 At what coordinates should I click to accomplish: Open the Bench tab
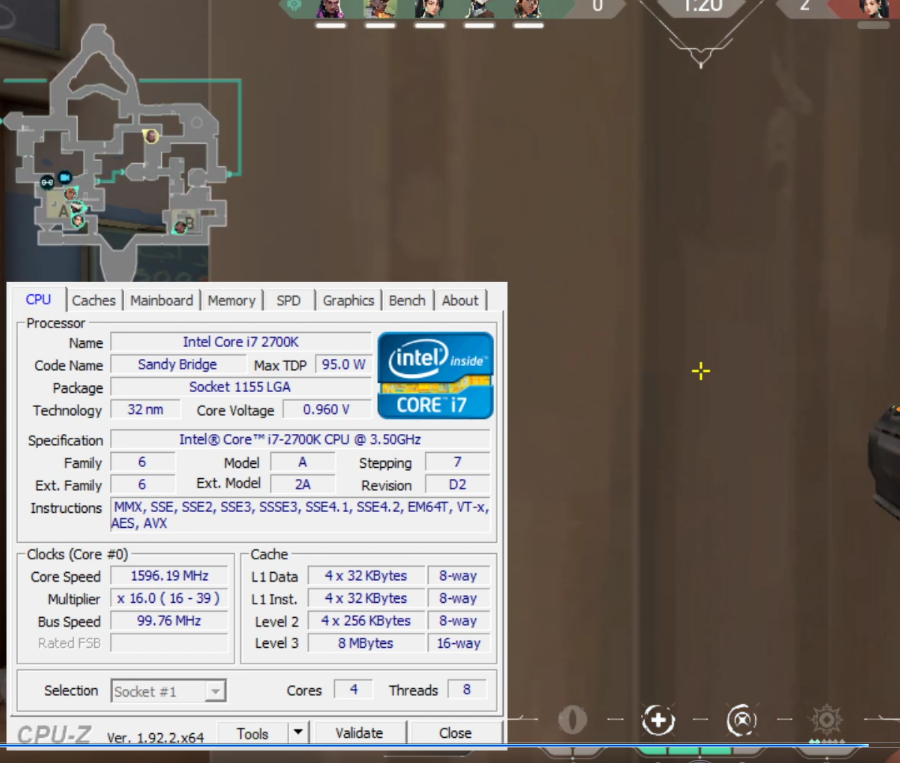tap(407, 300)
